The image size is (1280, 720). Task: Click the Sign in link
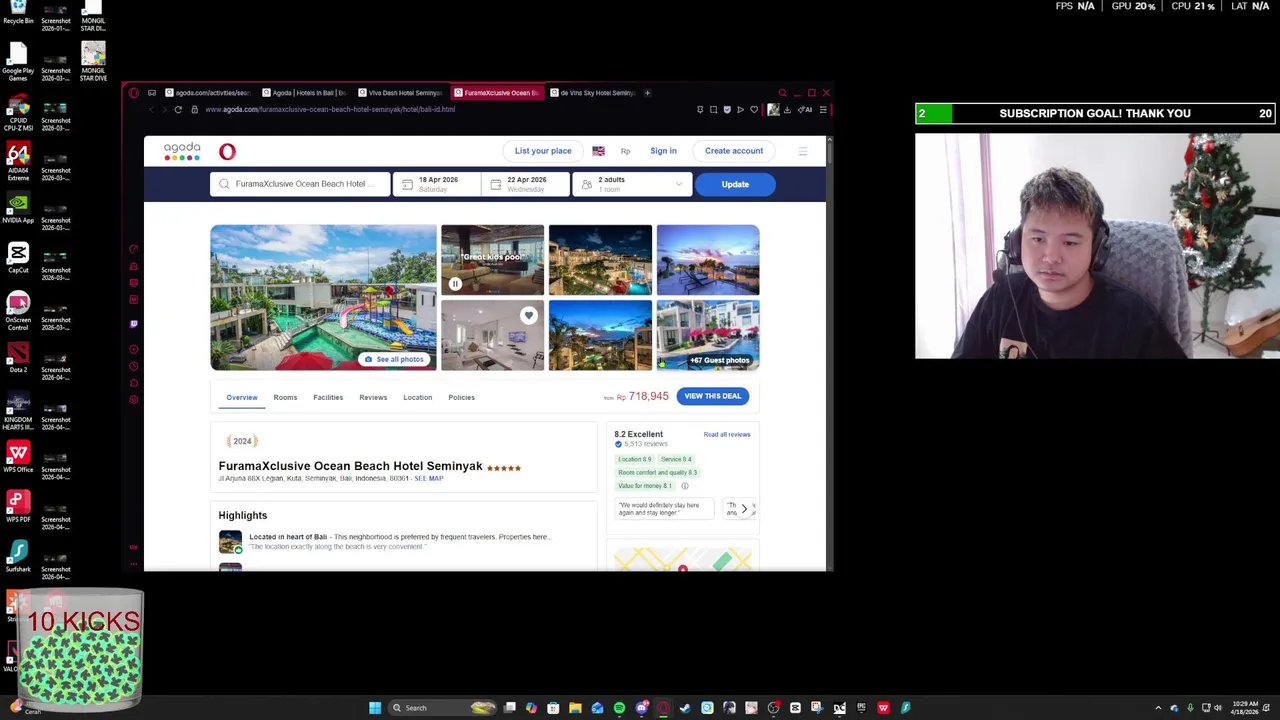[x=663, y=151]
